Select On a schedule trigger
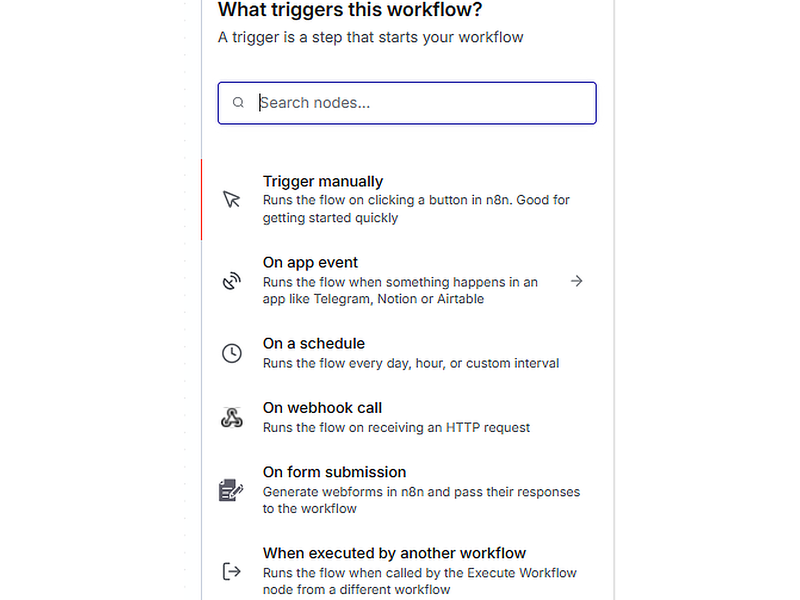Screen dimensions: 800x600 tap(408, 353)
